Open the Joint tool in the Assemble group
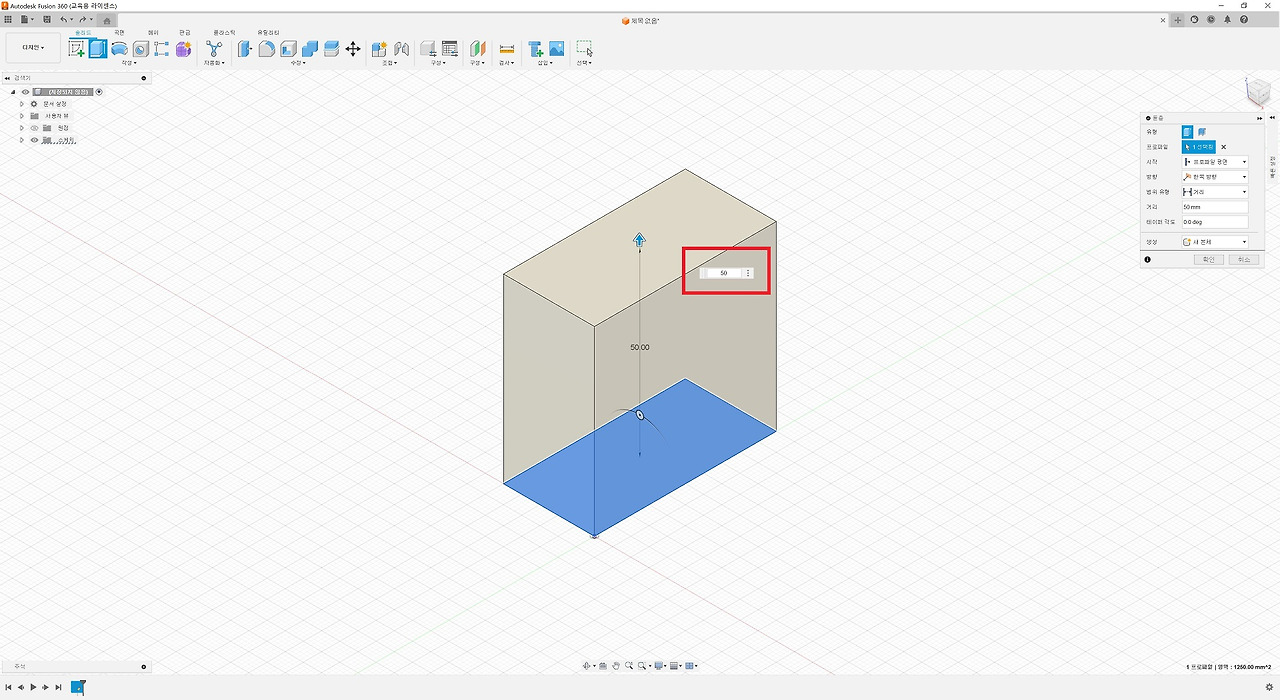The height and width of the screenshot is (700, 1280). [401, 47]
